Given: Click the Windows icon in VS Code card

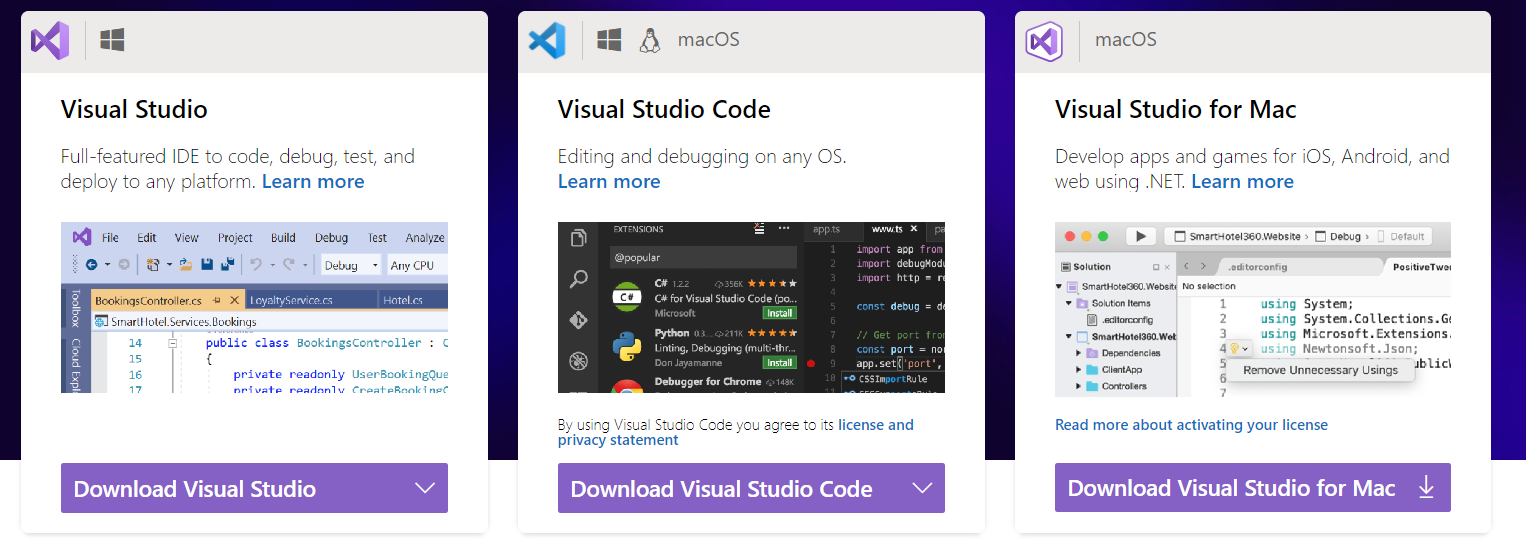Looking at the screenshot, I should click(609, 41).
